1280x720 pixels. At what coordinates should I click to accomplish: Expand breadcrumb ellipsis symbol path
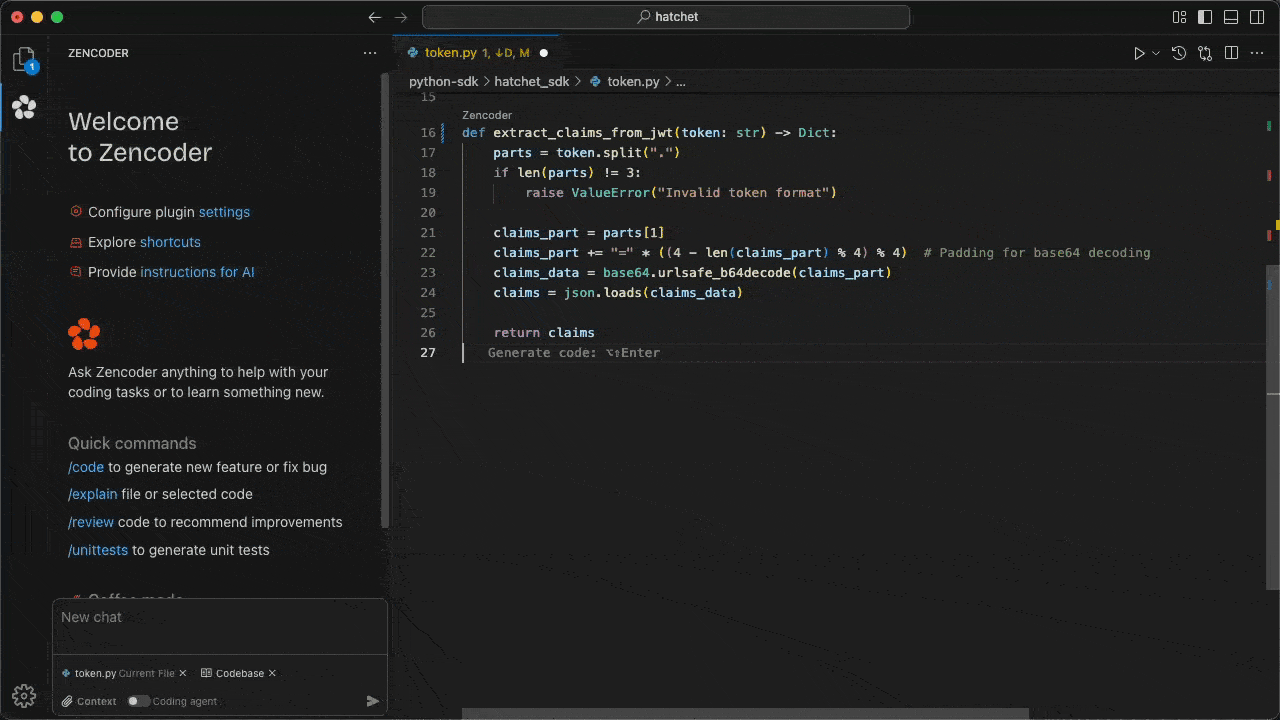[x=681, y=82]
